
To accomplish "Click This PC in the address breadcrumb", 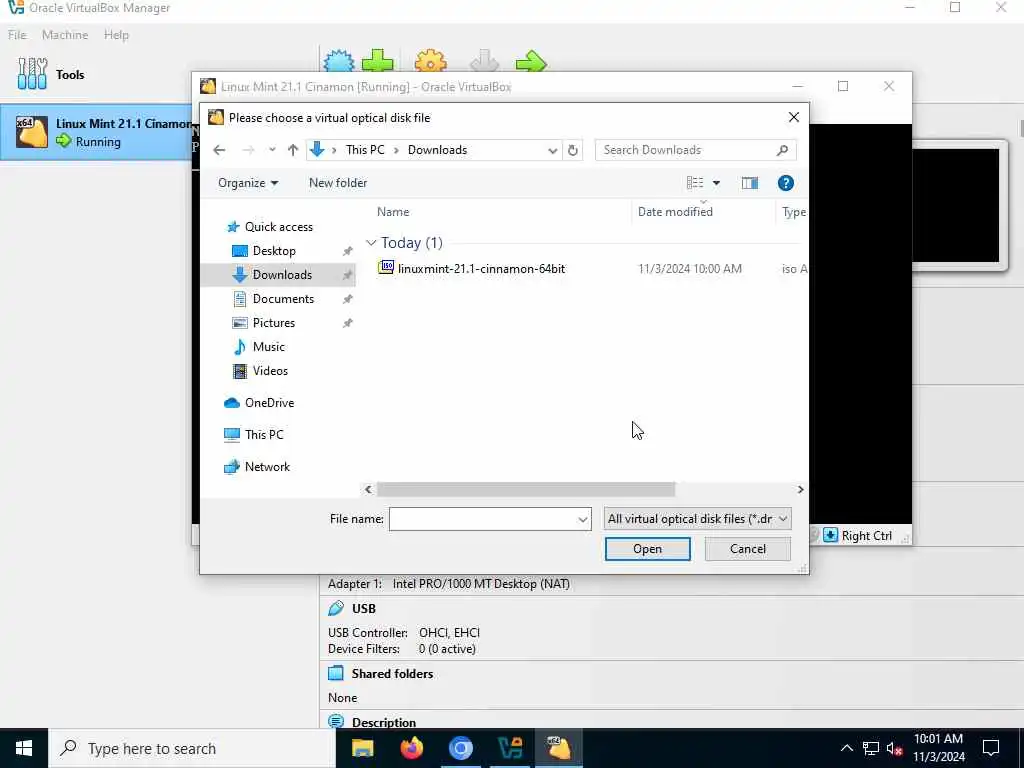I will point(365,150).
